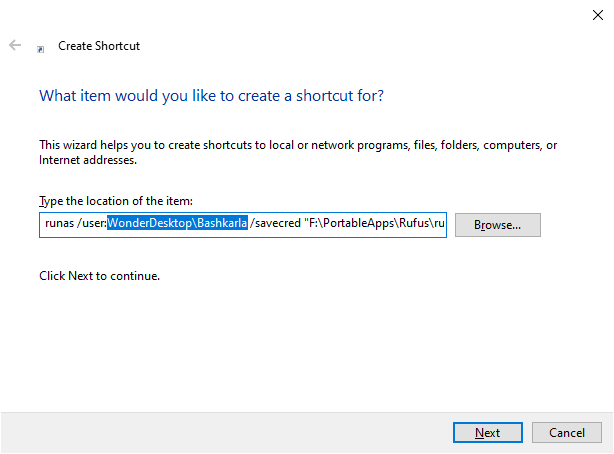Close the Create Shortcut dialog

(x=598, y=15)
